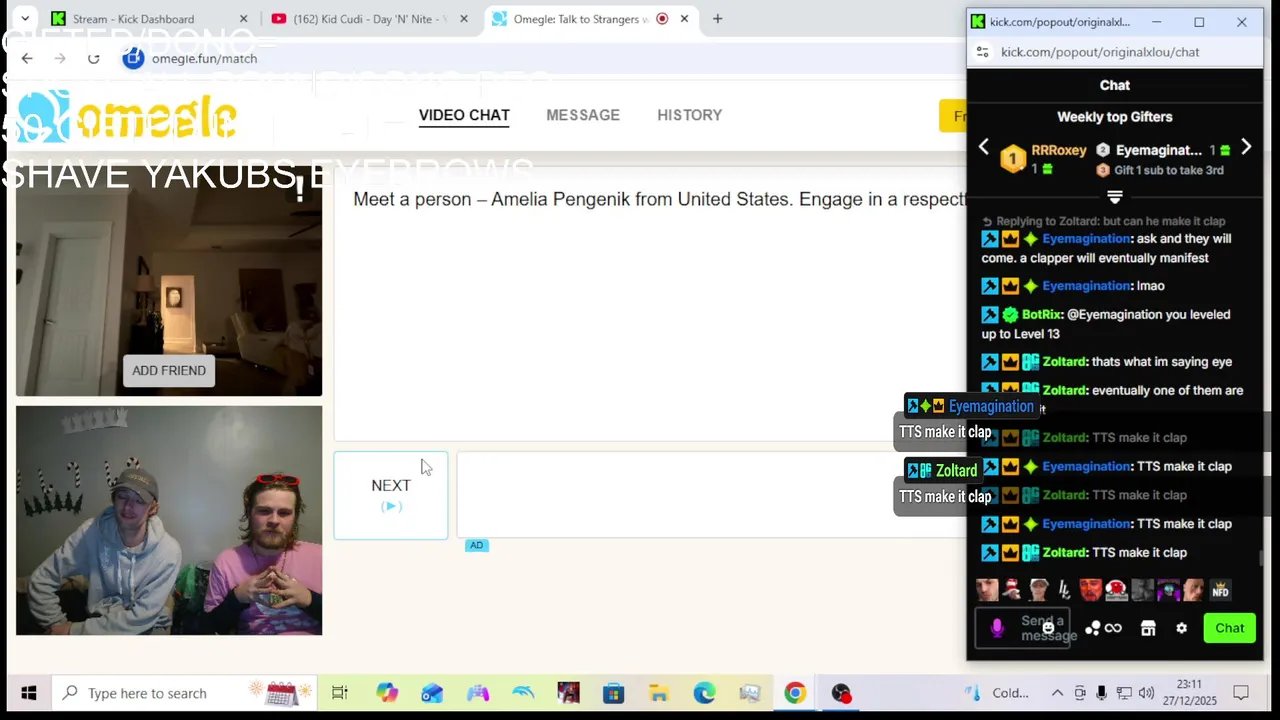The height and width of the screenshot is (720, 1280).
Task: Open OBS Studio from taskbar
Action: tap(841, 693)
